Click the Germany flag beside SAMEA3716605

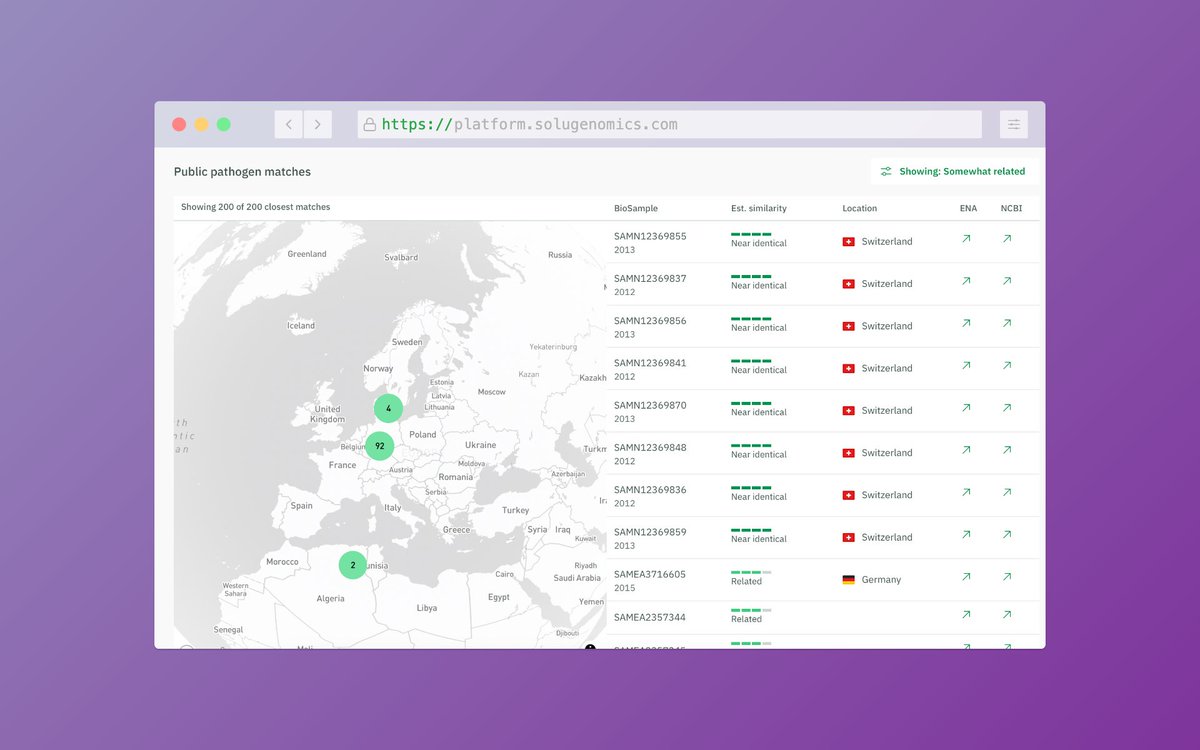tap(849, 578)
